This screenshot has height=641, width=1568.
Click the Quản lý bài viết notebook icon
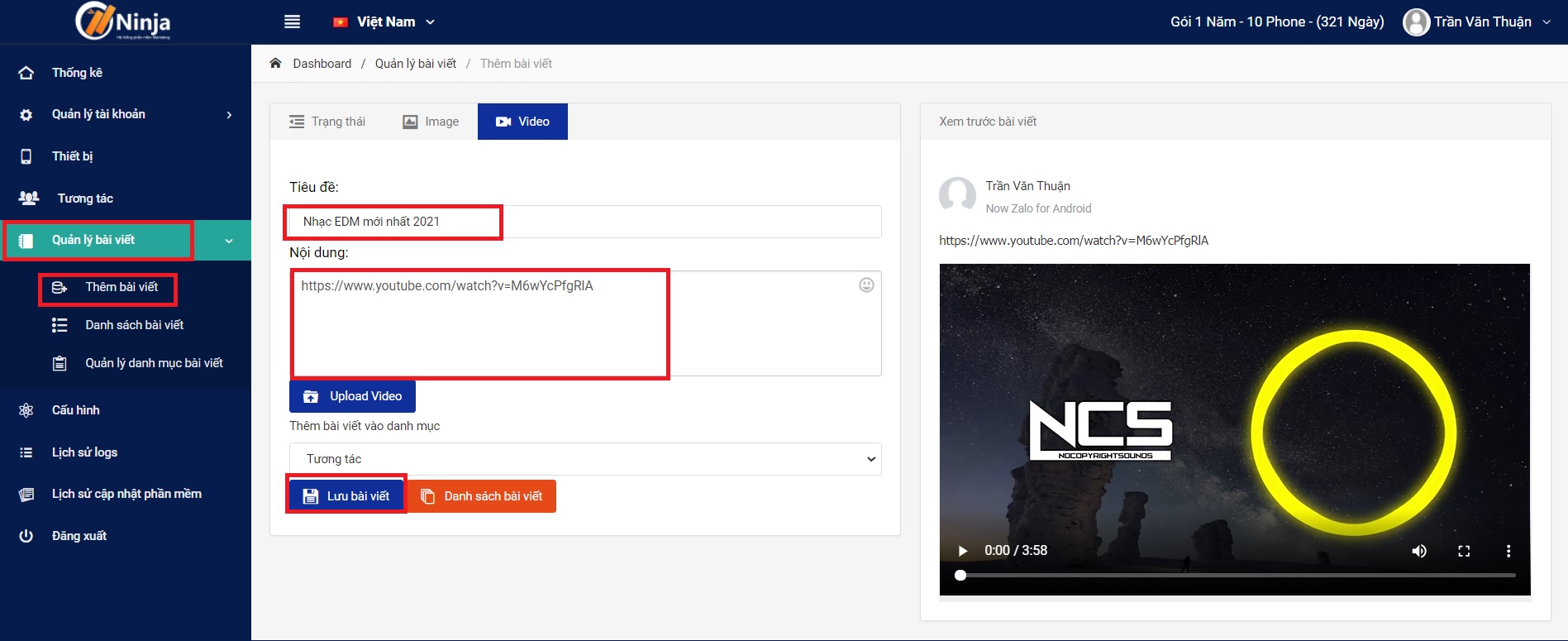(26, 241)
